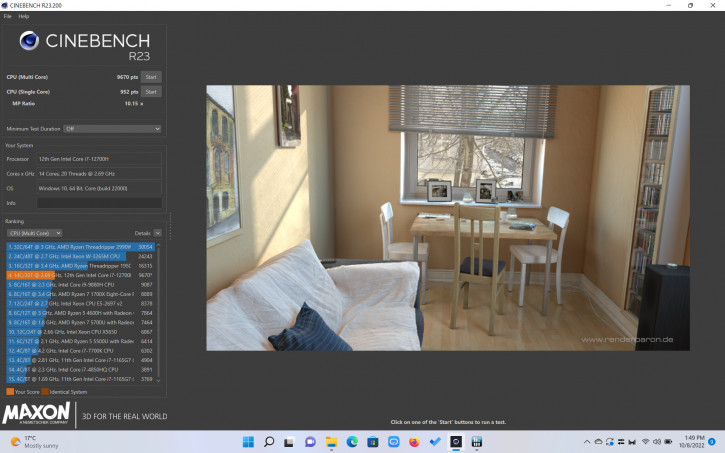This screenshot has width=725, height=453.
Task: Click the Info input field
Action: tap(99, 203)
